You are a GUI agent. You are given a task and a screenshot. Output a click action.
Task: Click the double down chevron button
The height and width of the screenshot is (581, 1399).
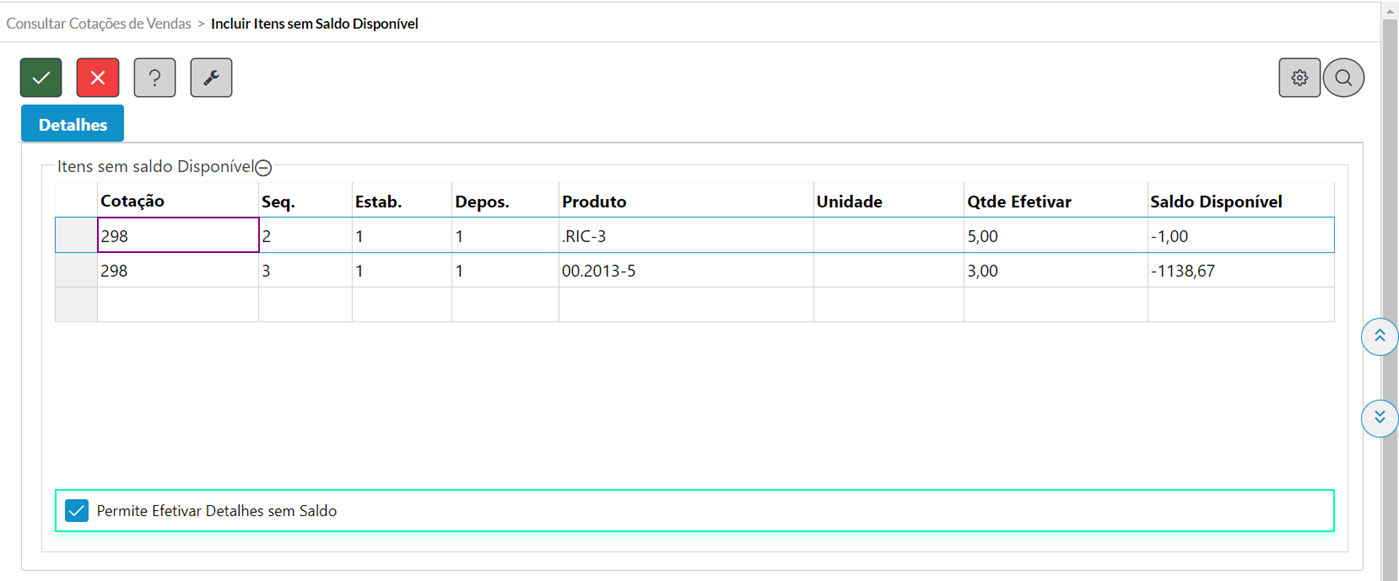[x=1380, y=417]
